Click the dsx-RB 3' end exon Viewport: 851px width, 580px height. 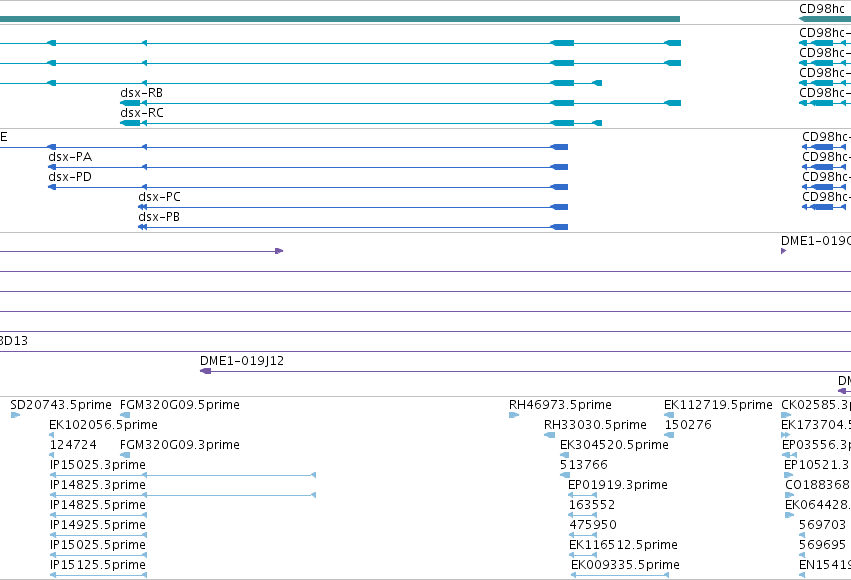point(130,103)
